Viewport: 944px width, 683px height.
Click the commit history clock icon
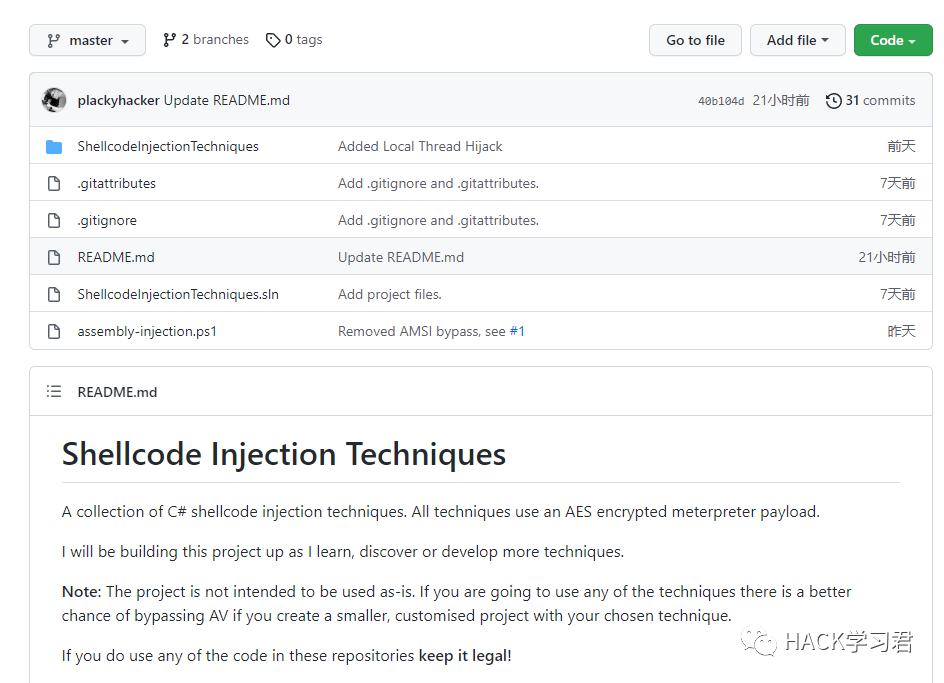[833, 101]
